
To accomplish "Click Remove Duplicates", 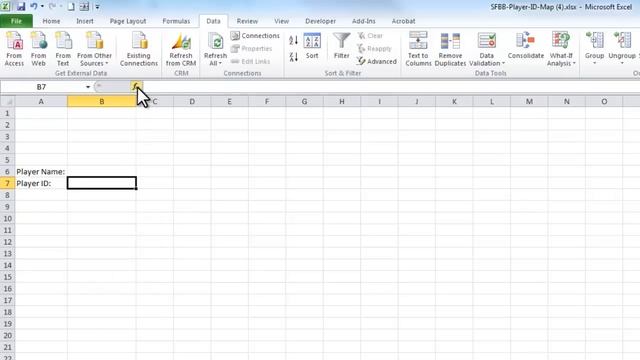I will (450, 49).
